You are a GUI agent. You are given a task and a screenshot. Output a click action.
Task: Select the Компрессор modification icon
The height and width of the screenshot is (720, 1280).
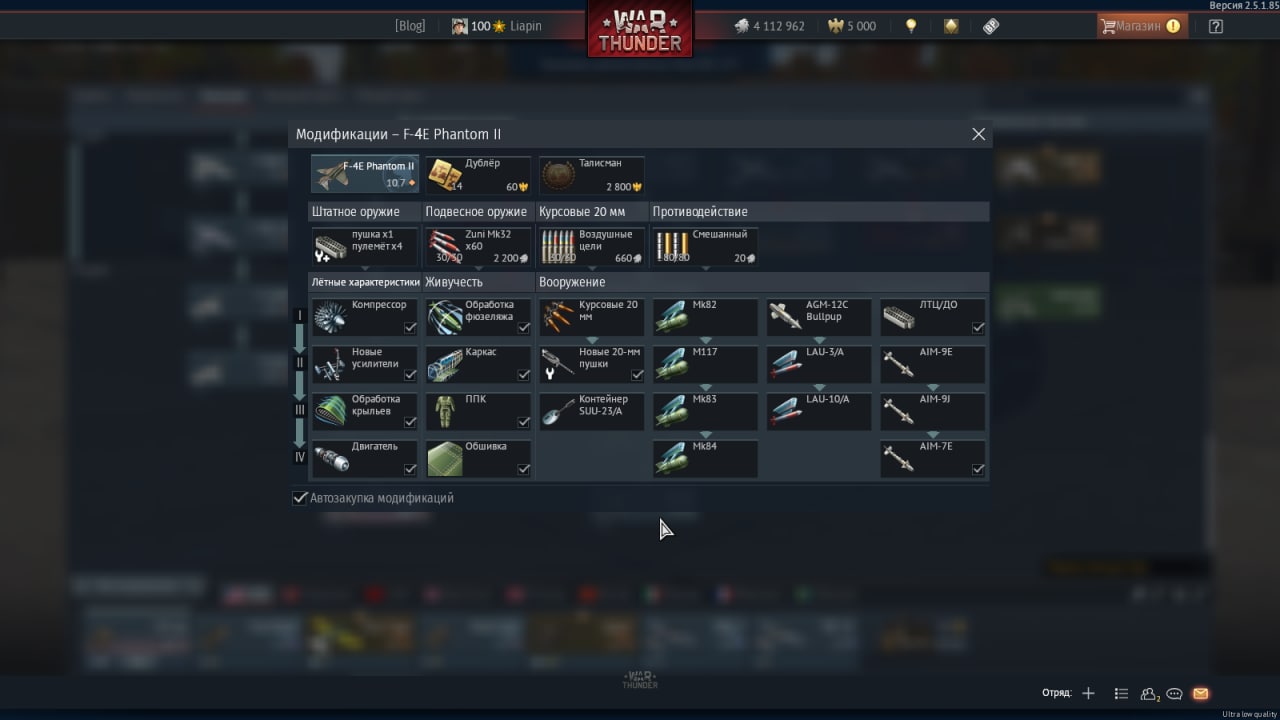point(331,318)
